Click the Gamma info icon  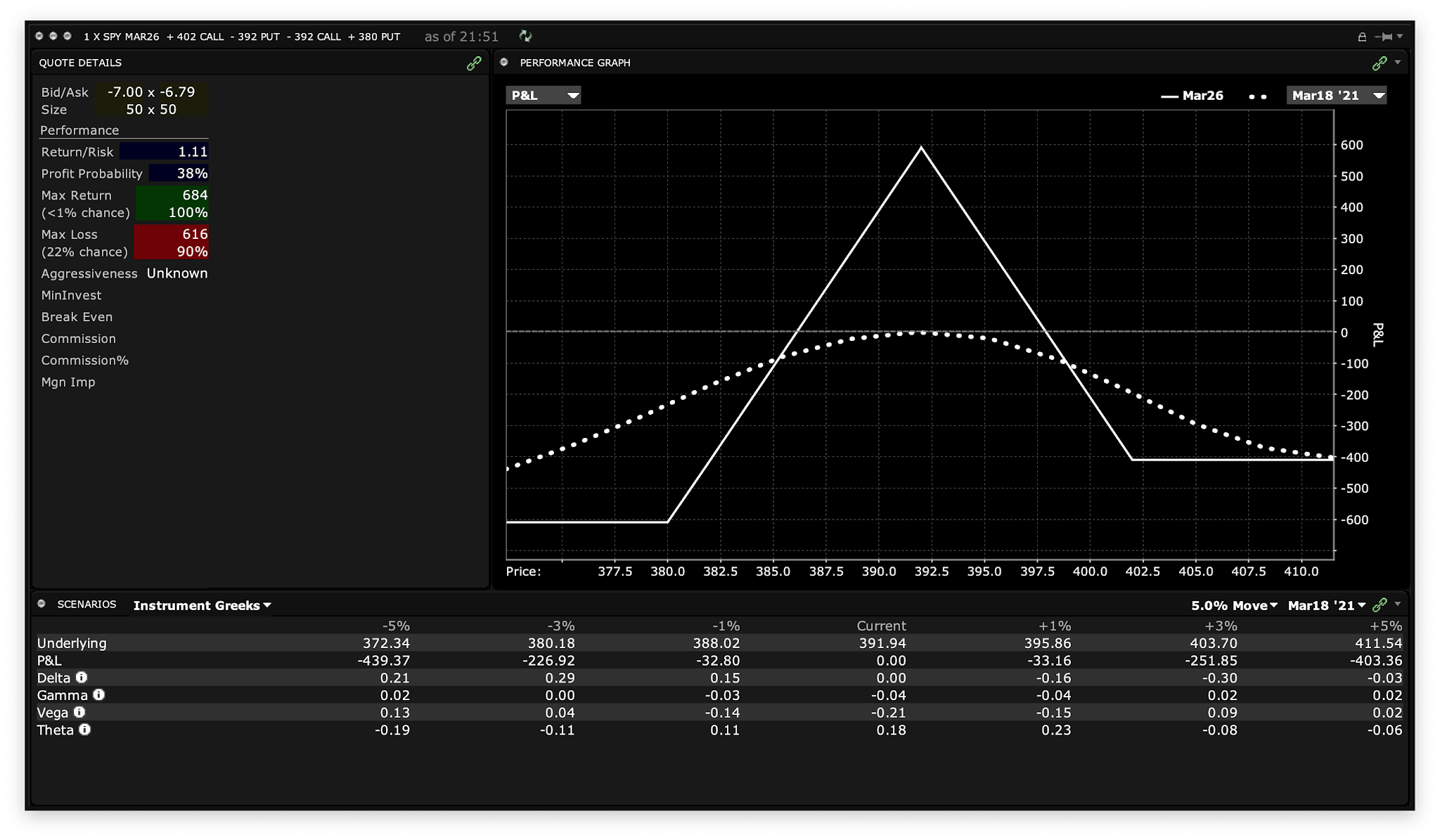click(x=99, y=694)
